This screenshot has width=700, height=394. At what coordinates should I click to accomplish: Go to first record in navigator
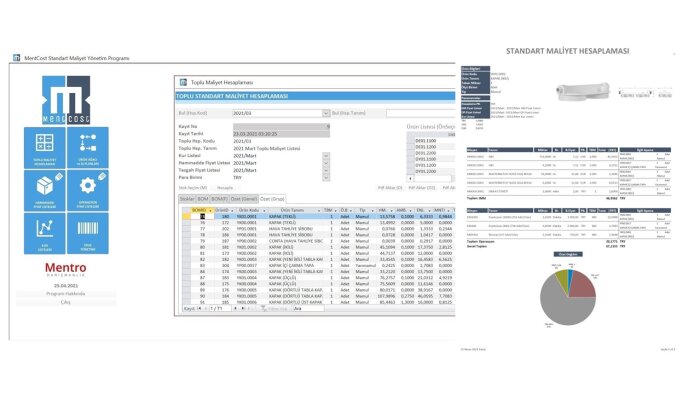[x=199, y=308]
